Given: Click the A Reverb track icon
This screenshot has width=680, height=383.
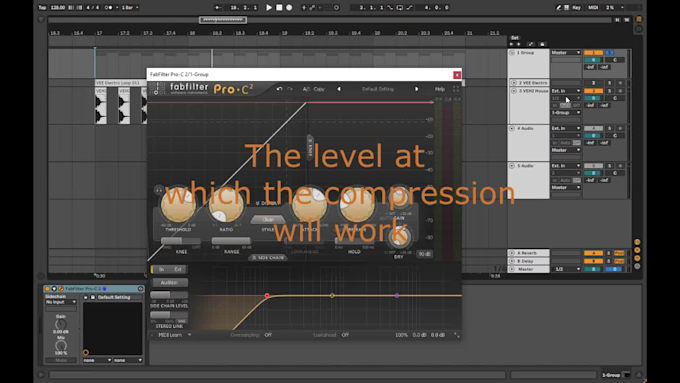Looking at the screenshot, I should (512, 253).
